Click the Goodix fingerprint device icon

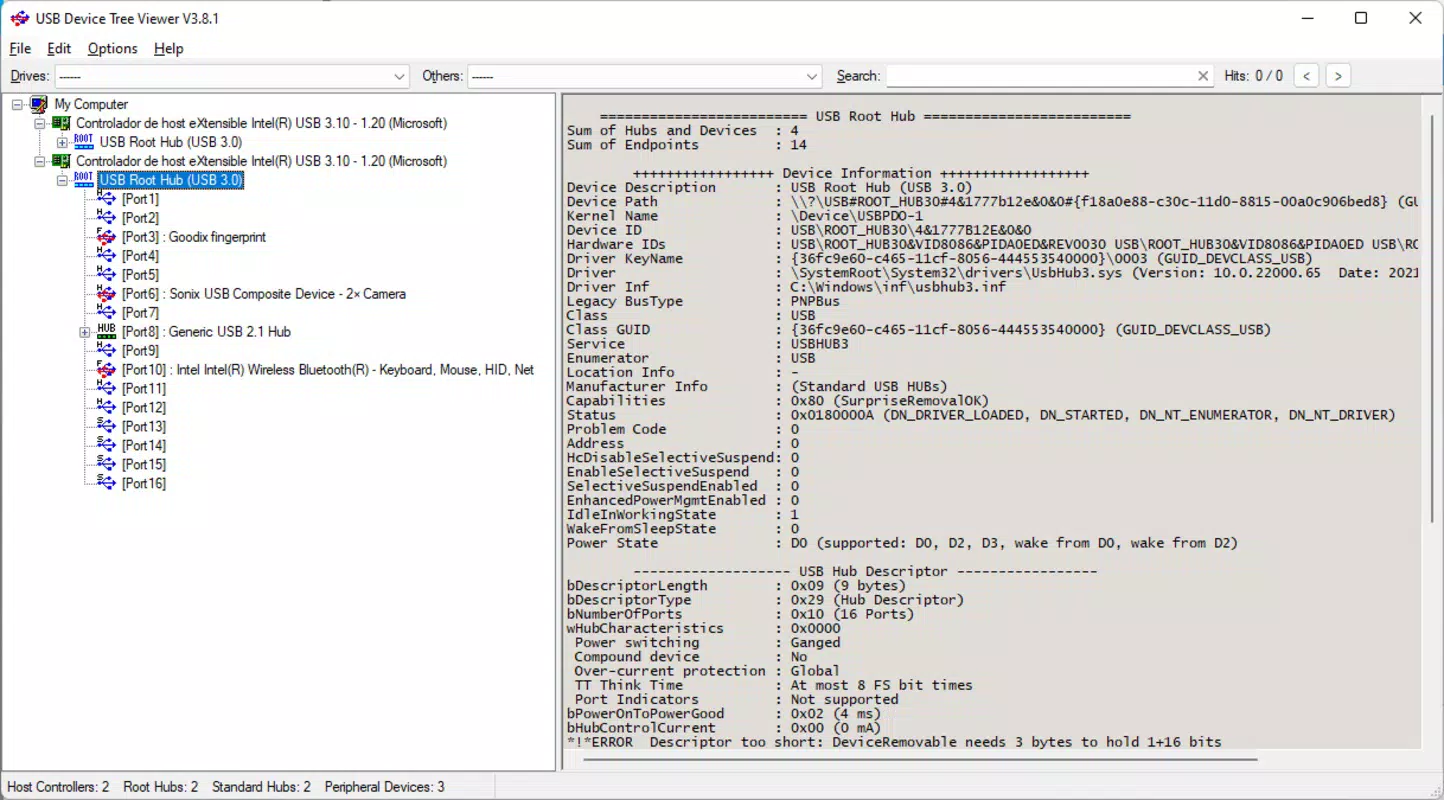106,237
